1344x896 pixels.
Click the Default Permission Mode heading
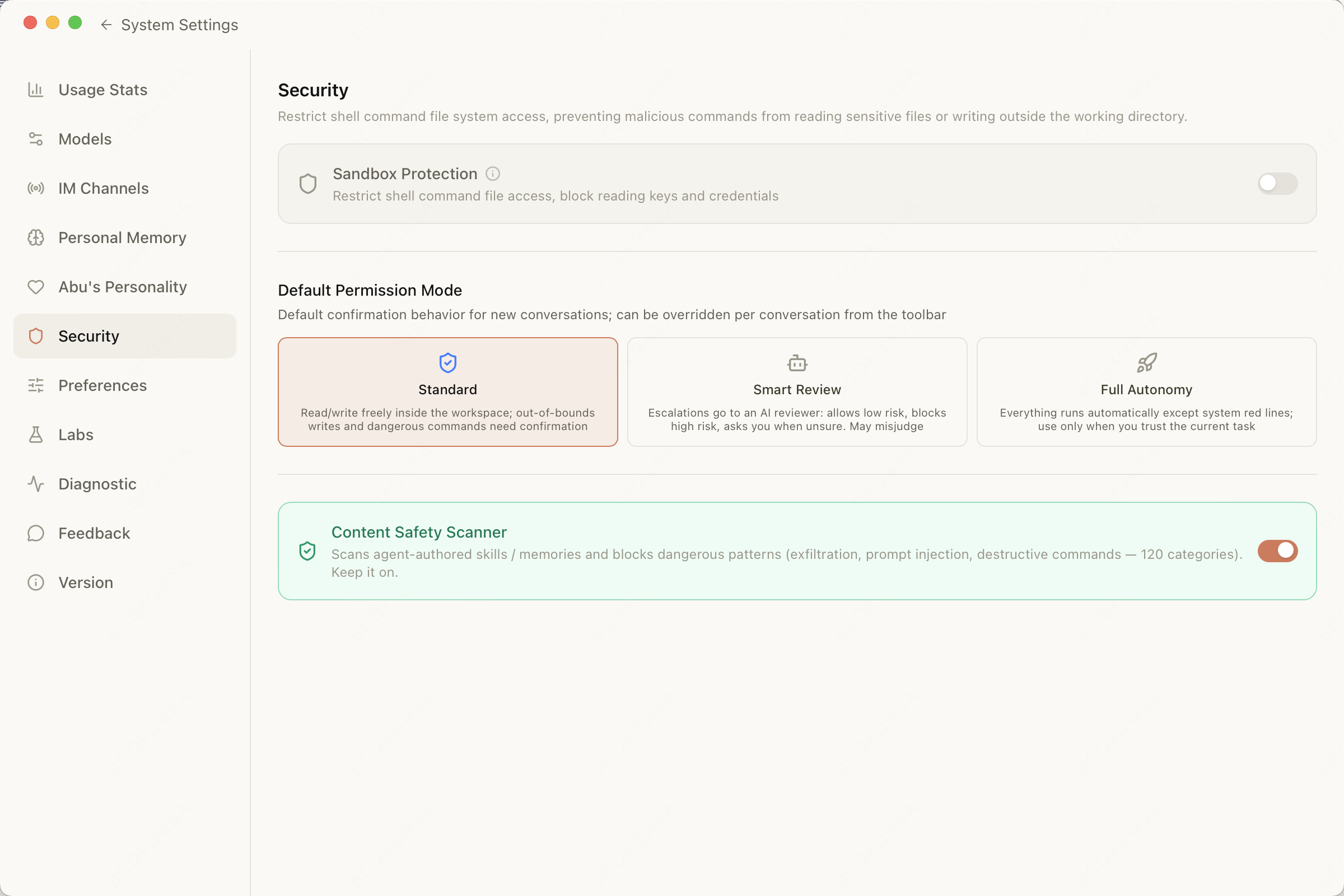point(370,290)
